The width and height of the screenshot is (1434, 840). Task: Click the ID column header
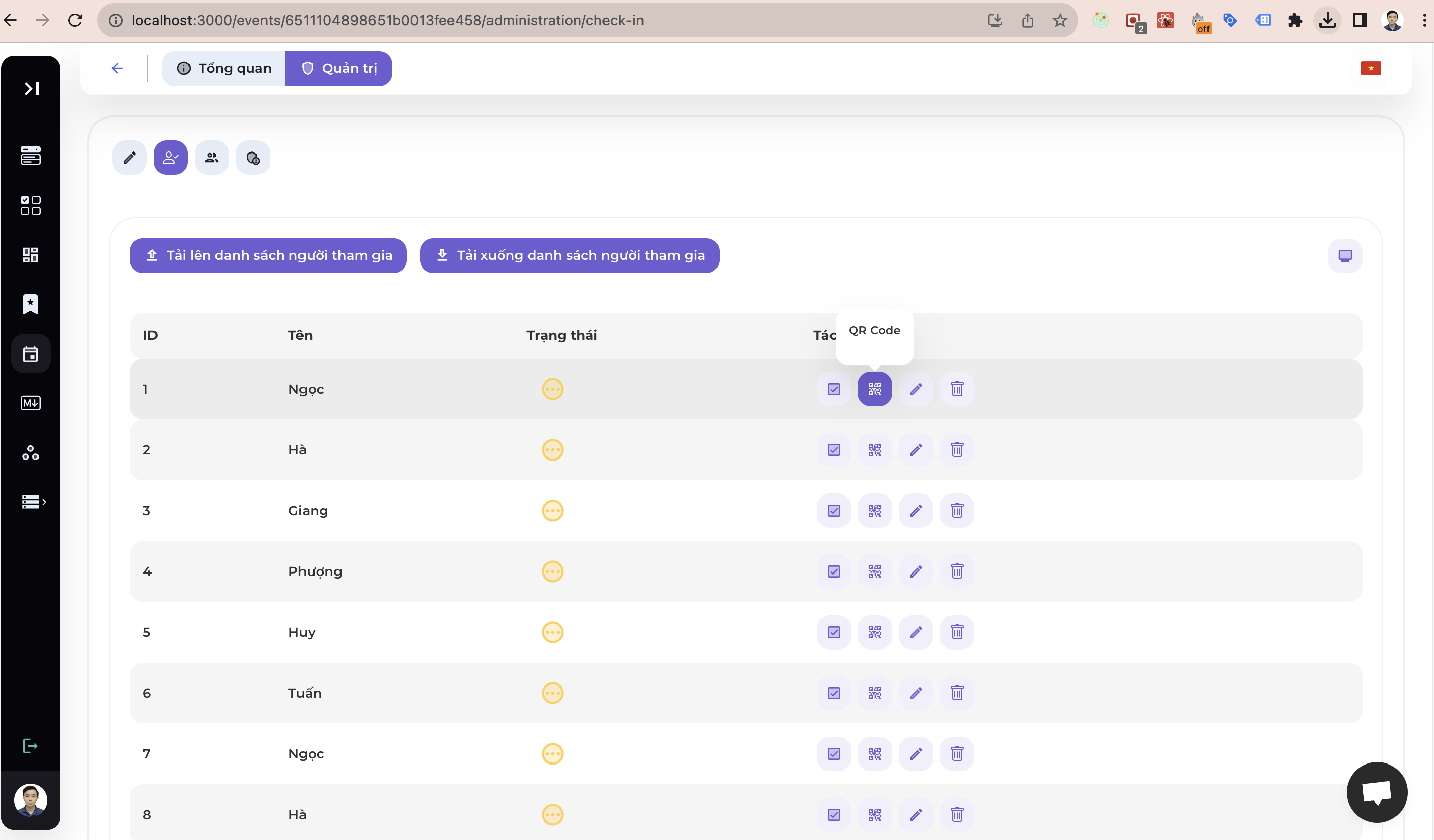pyautogui.click(x=150, y=335)
